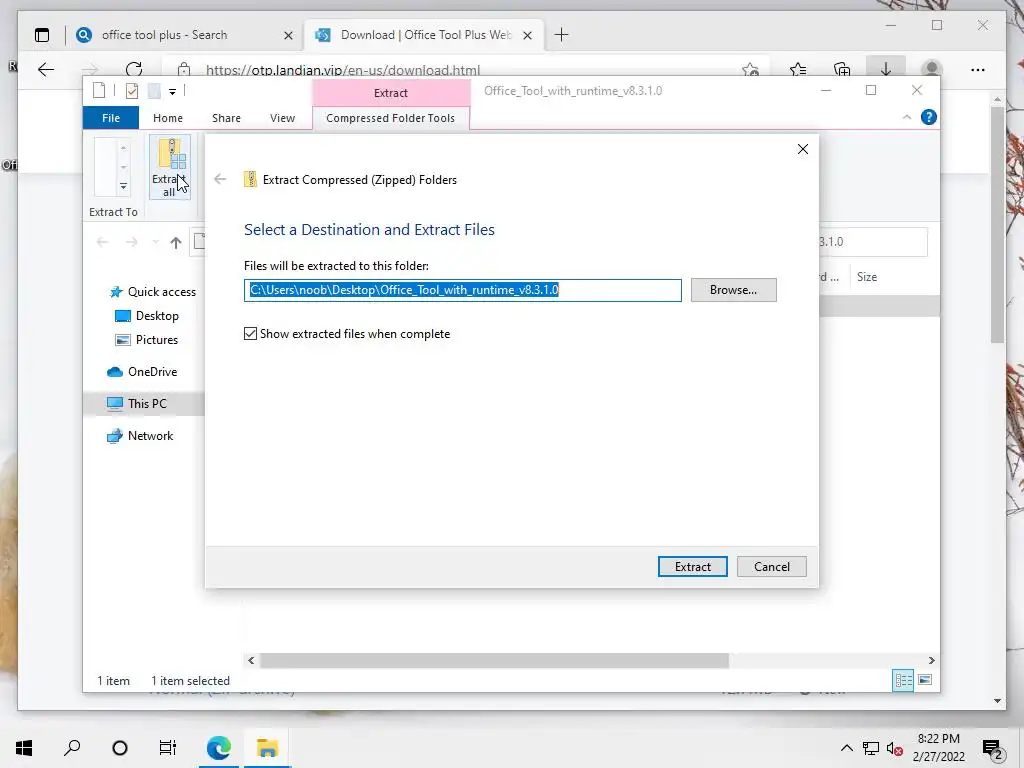Switch to Edge on taskbar
Image resolution: width=1024 pixels, height=768 pixels.
[219, 748]
